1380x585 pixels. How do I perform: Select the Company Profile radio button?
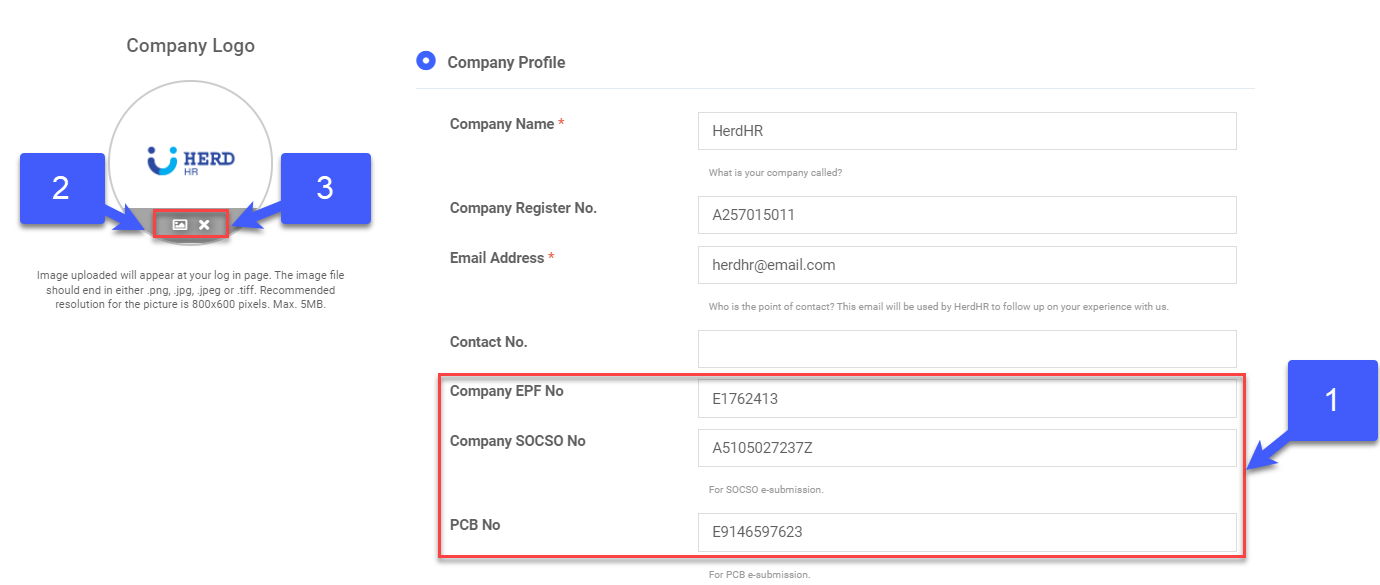(x=426, y=61)
